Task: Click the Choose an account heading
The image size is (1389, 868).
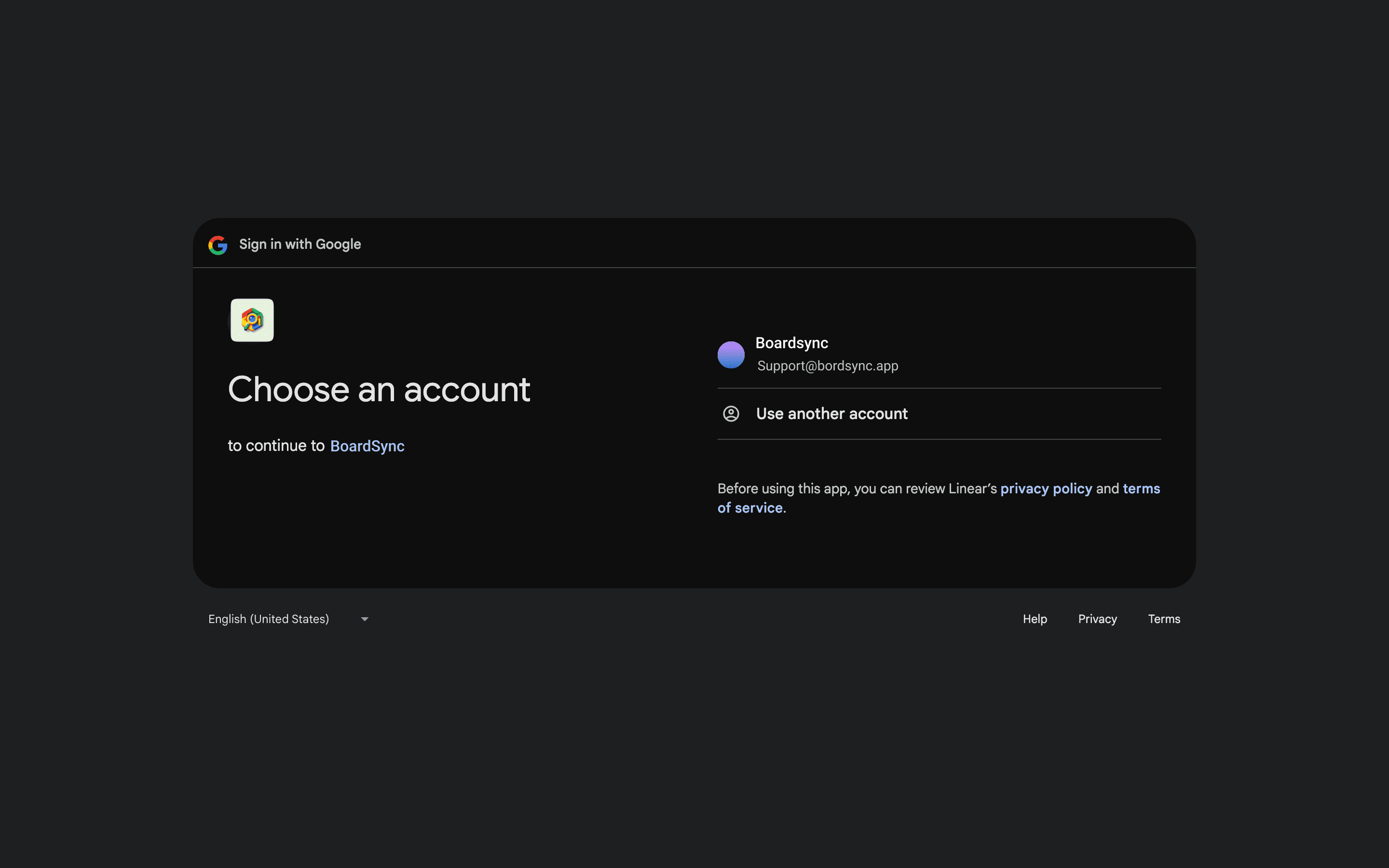Action: [379, 390]
